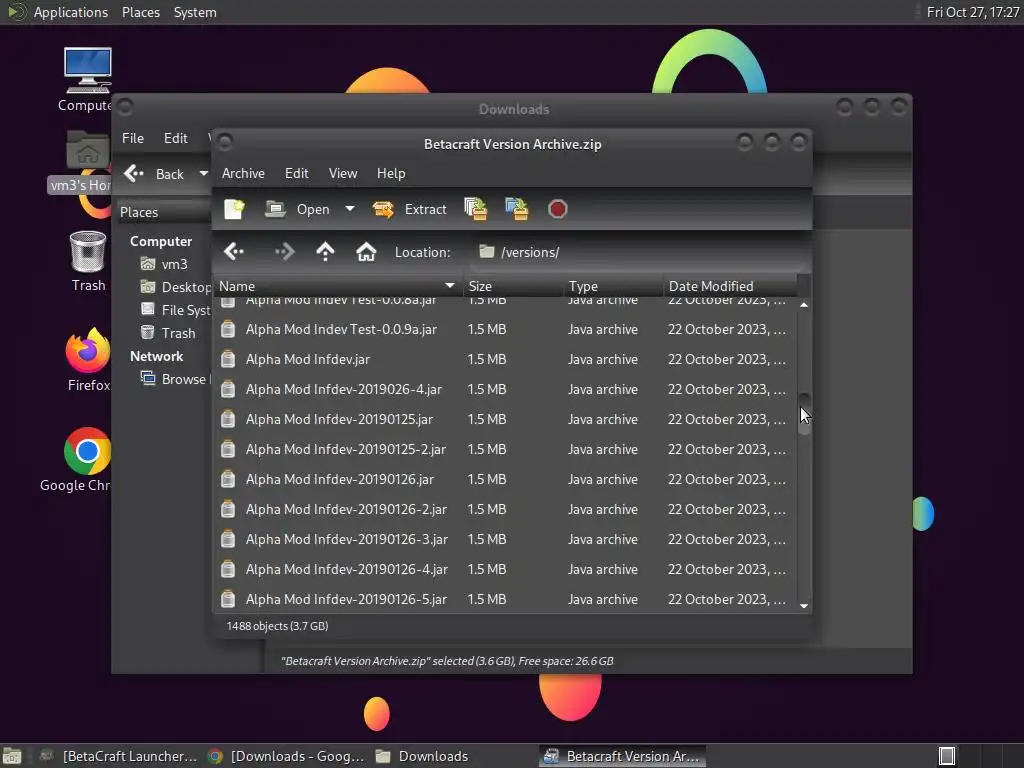Screen dimensions: 1024x768
Task: Click scrollbar up arrow in file list
Action: pos(804,305)
